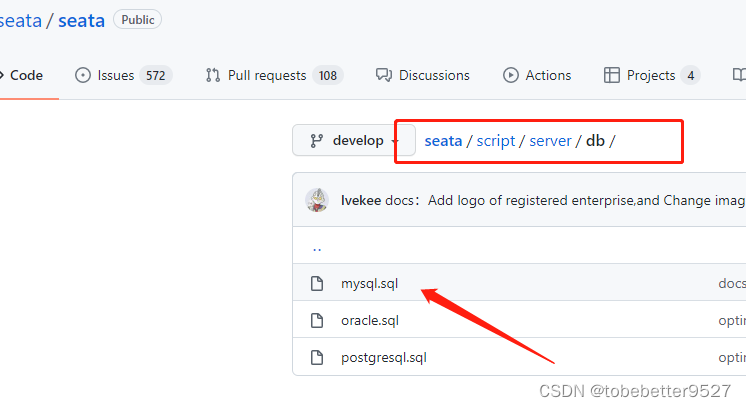Open the Actions tab
Screen dimensions: 746x407
click(537, 75)
